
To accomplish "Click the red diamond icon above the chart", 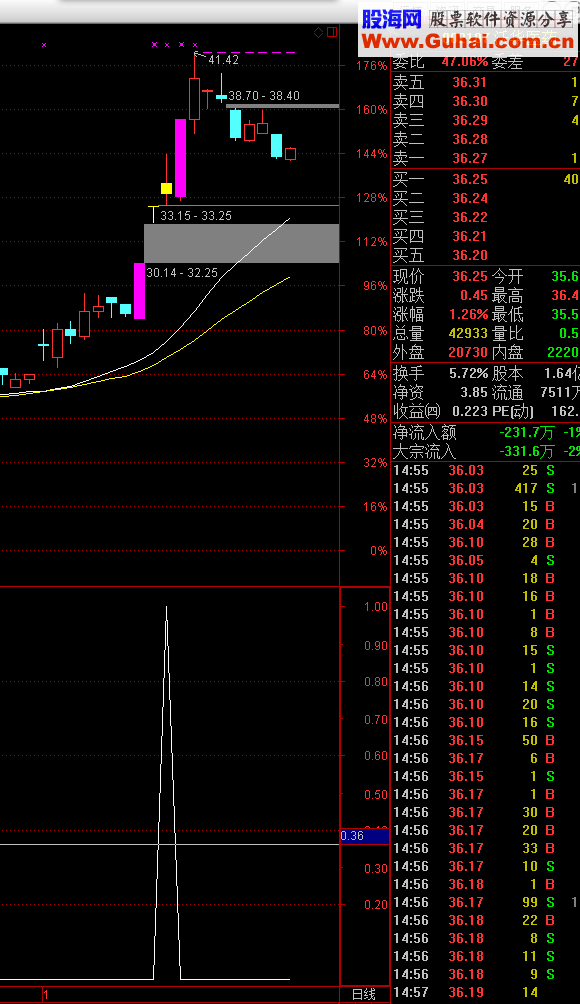I will click(318, 32).
